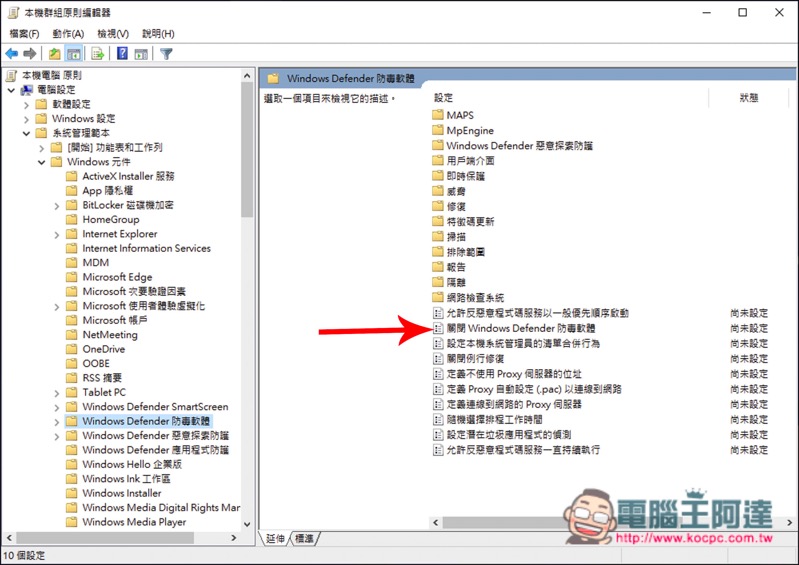This screenshot has width=799, height=565.
Task: Open the 檔案(F) menu
Action: click(24, 34)
